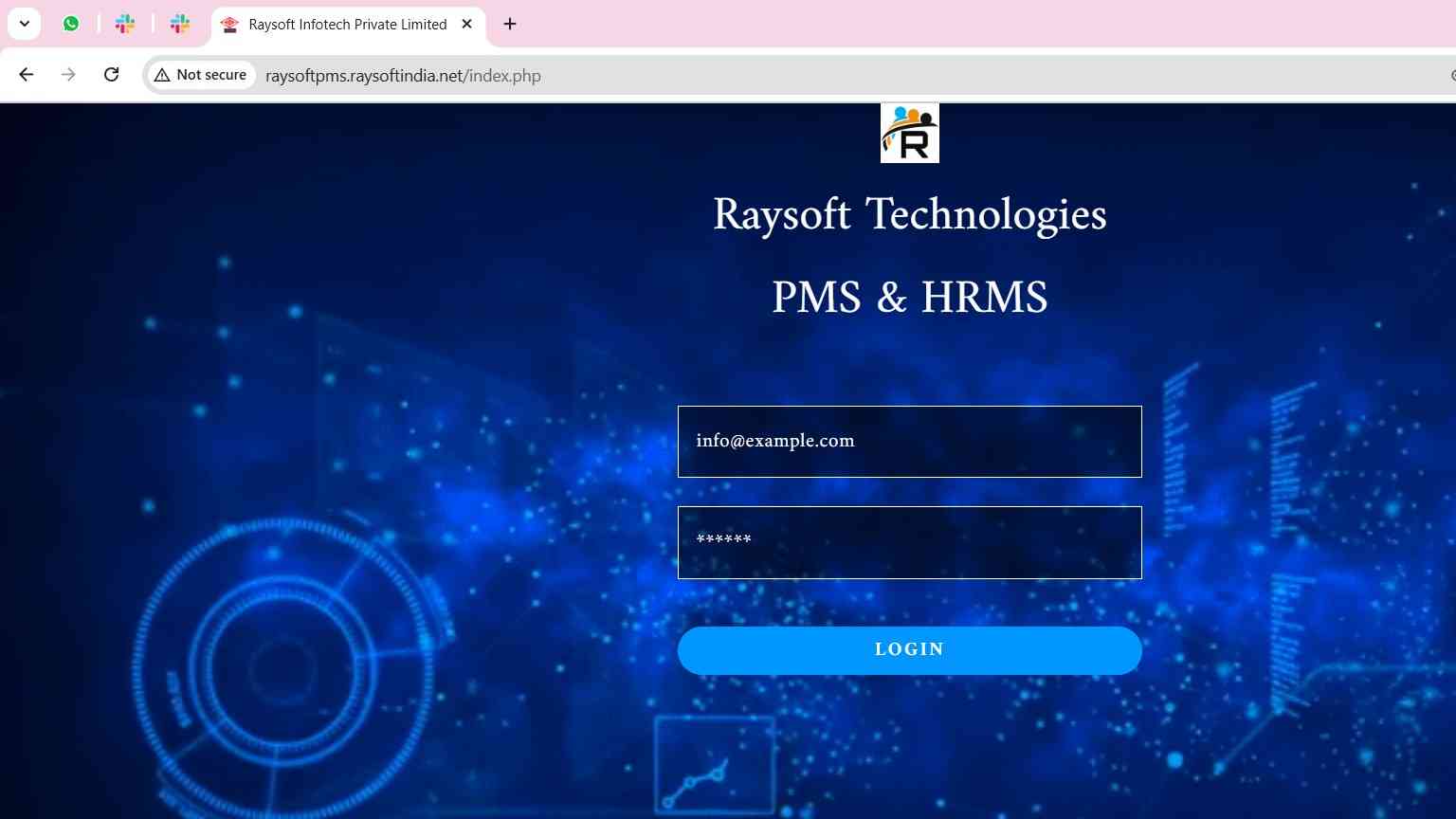Viewport: 1456px width, 819px height.
Task: Close the Raysoft Infotech tab
Action: tap(466, 25)
